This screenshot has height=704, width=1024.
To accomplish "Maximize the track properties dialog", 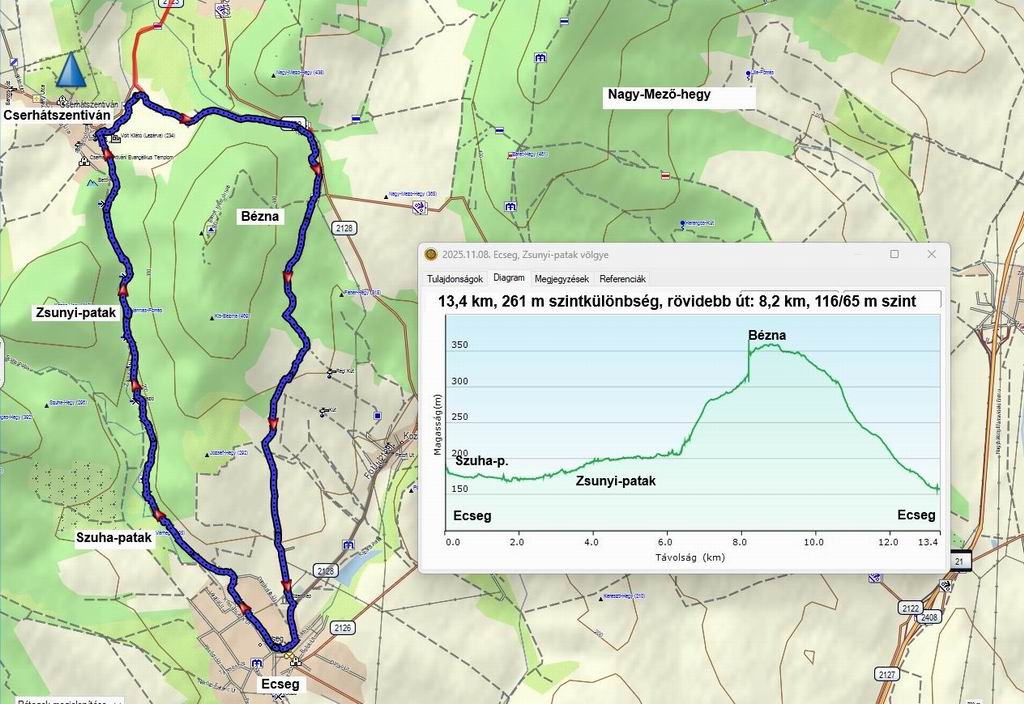I will pyautogui.click(x=894, y=254).
